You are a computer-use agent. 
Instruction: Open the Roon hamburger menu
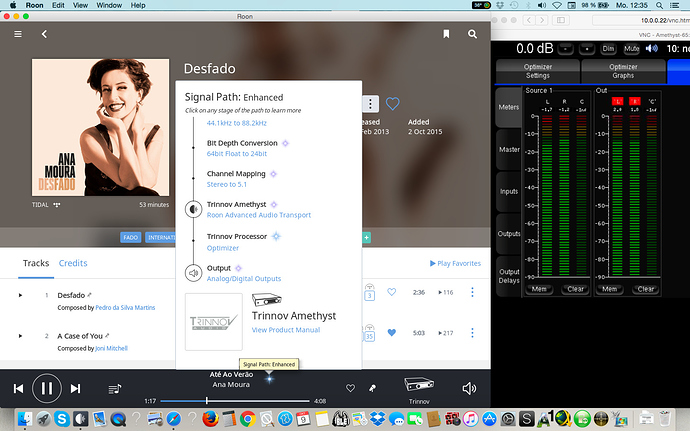click(18, 34)
